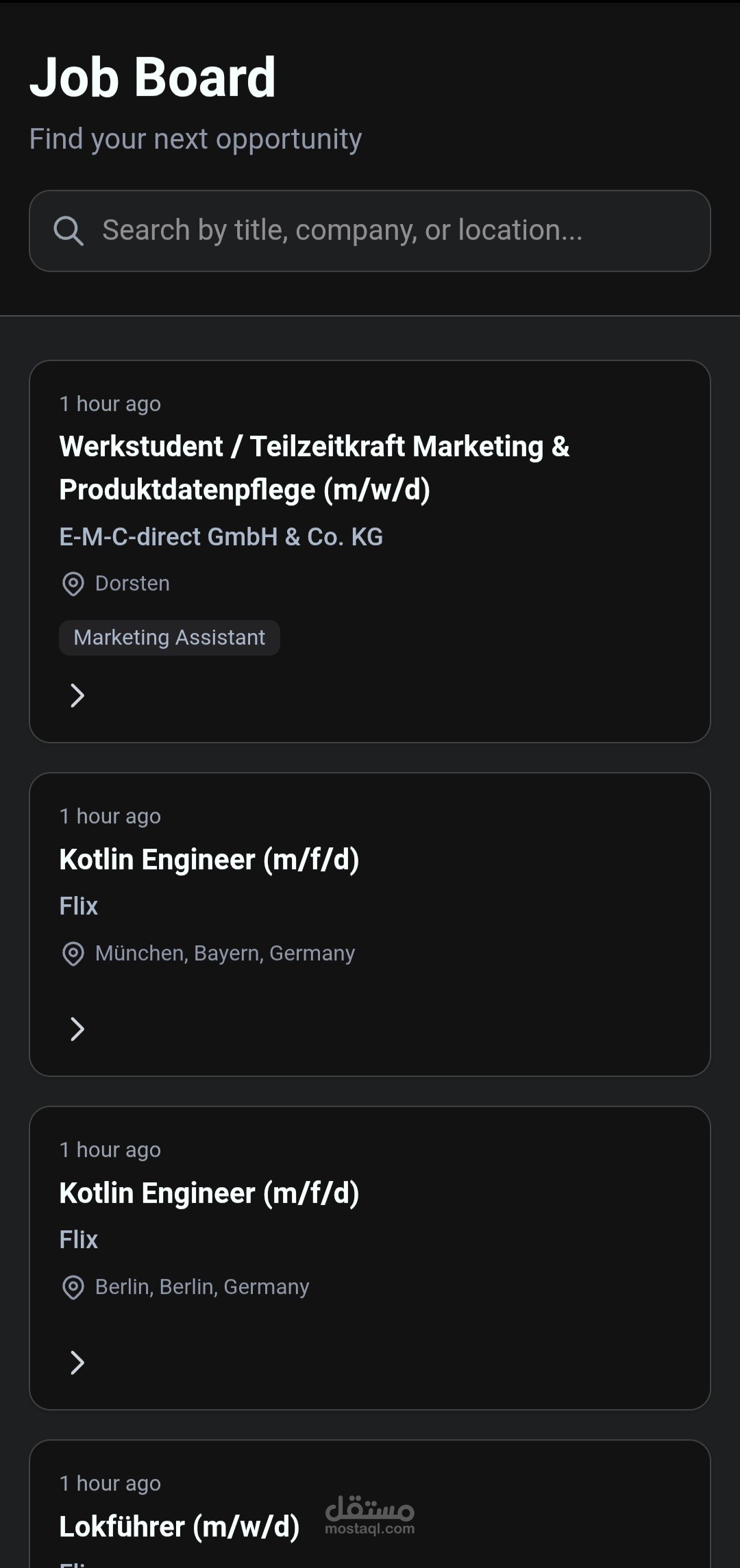Open E-M-C-direct GmbH & Co. KG company
The image size is (740, 1568).
coord(221,537)
